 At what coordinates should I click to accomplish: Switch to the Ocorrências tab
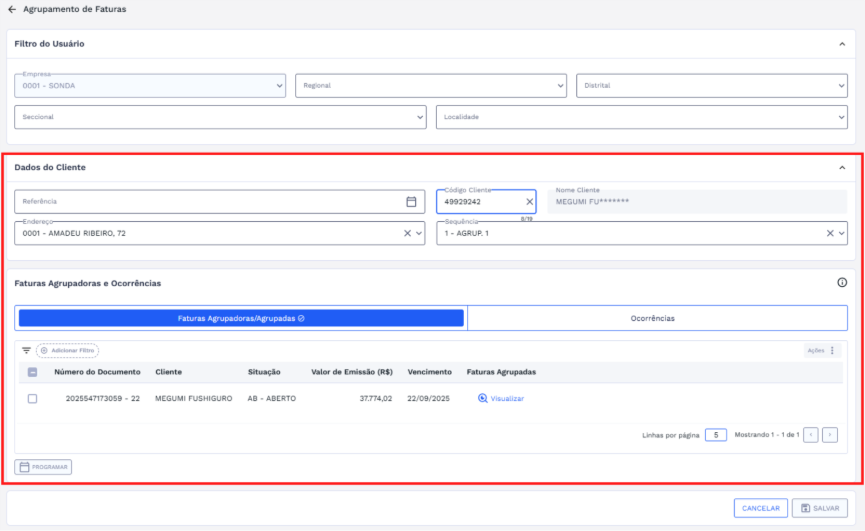point(657,318)
